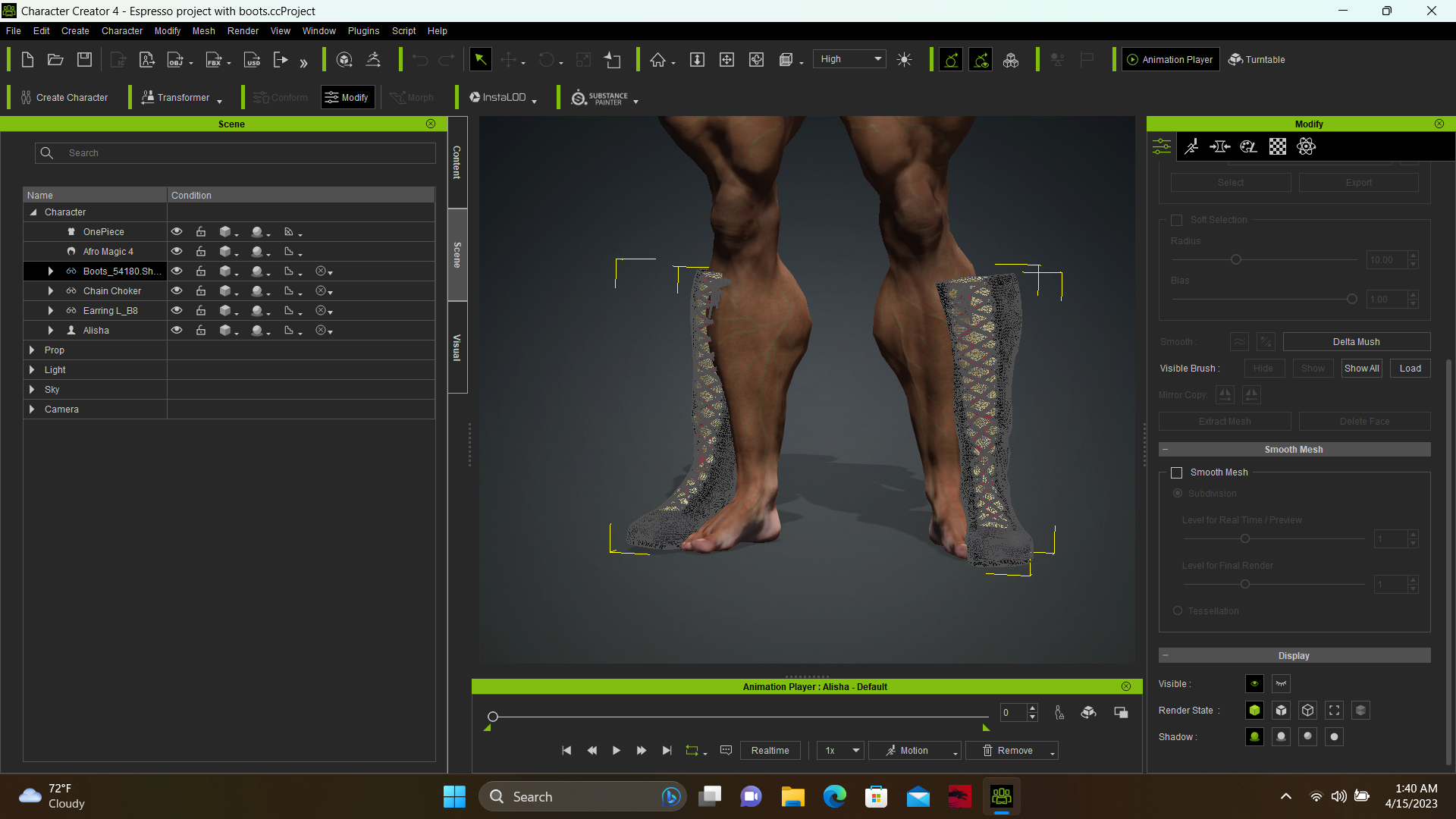Adjust the Soft Selection Radius slider
Image resolution: width=1456 pixels, height=819 pixels.
click(x=1236, y=260)
